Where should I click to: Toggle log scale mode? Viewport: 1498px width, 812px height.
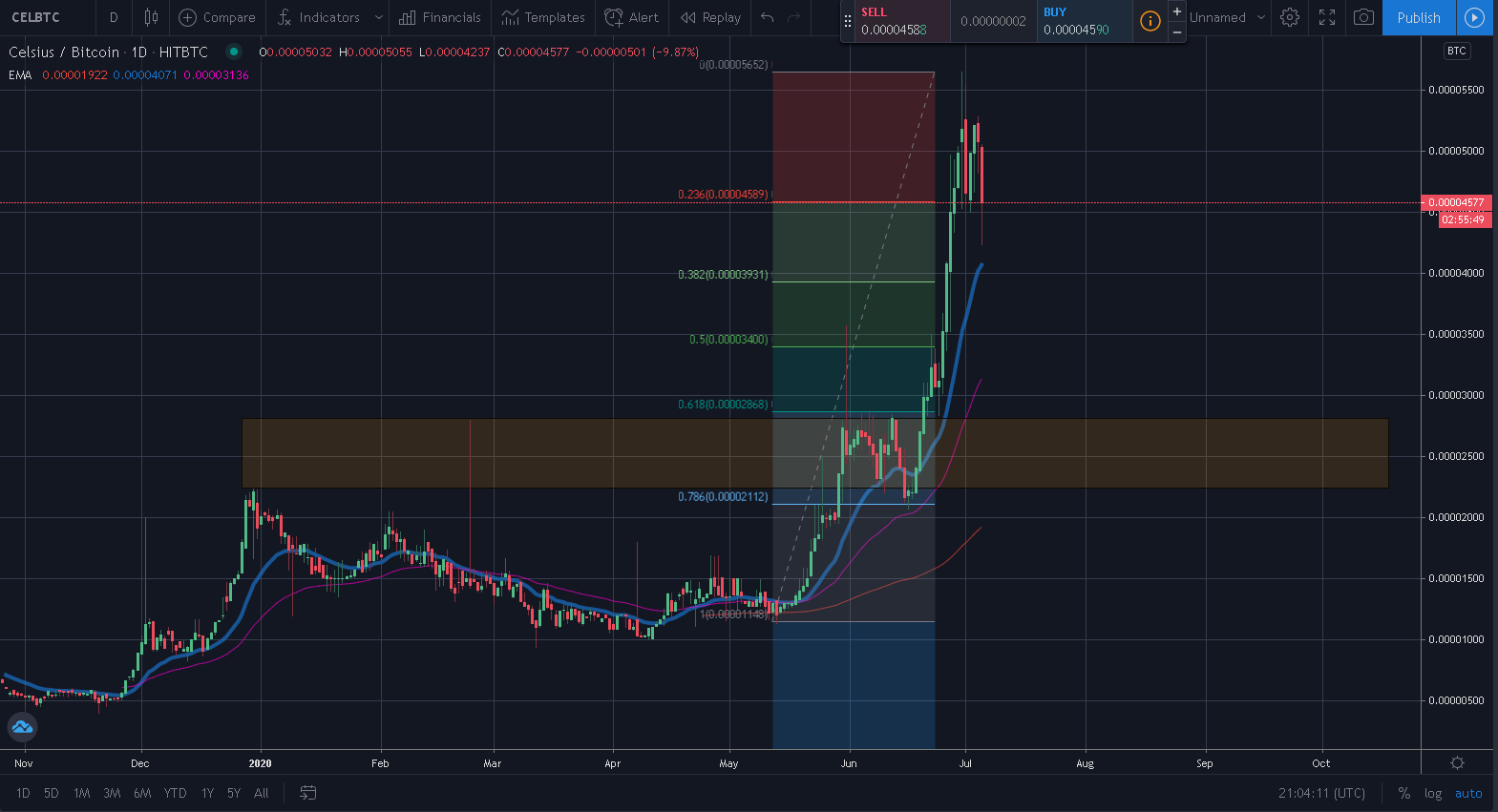pos(1433,793)
